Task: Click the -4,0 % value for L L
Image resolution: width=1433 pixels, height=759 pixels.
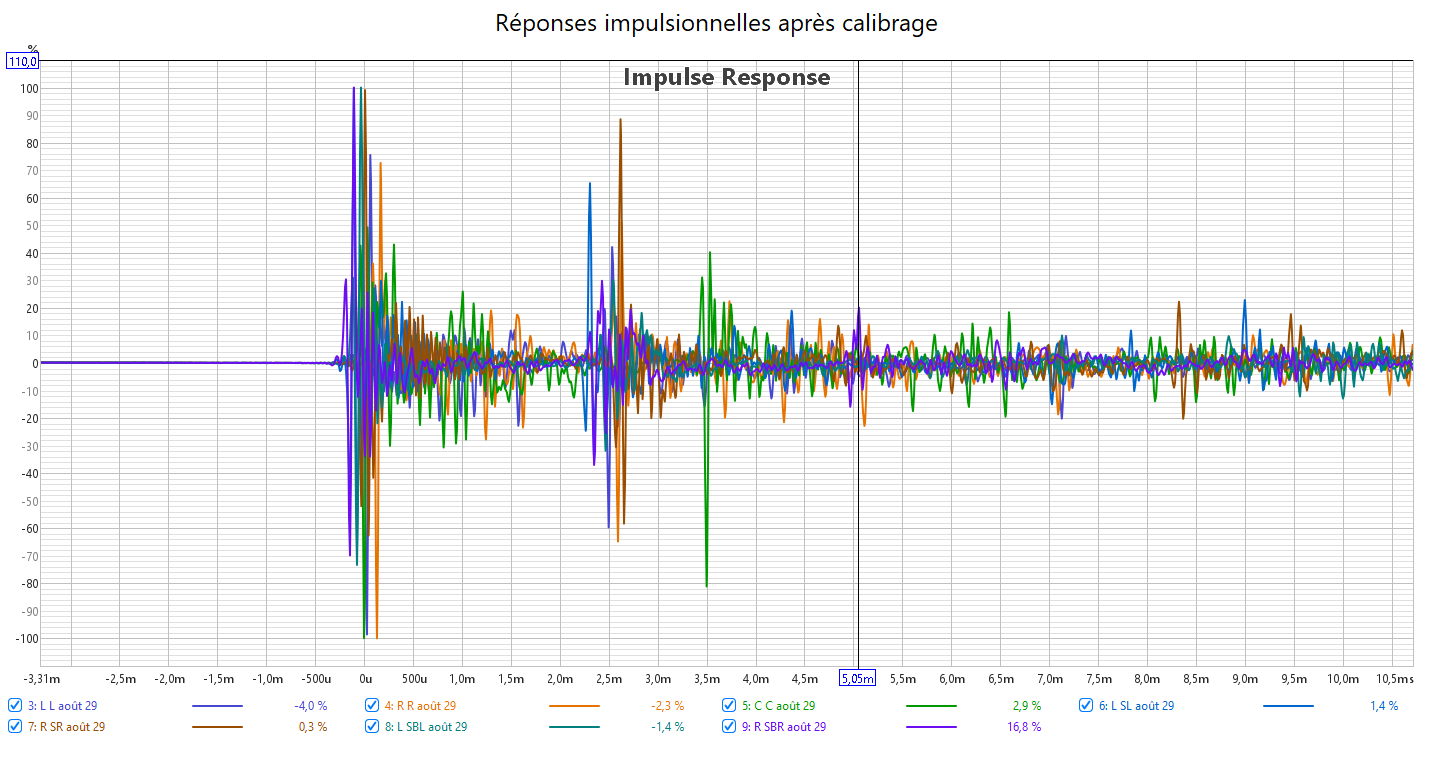Action: click(310, 706)
